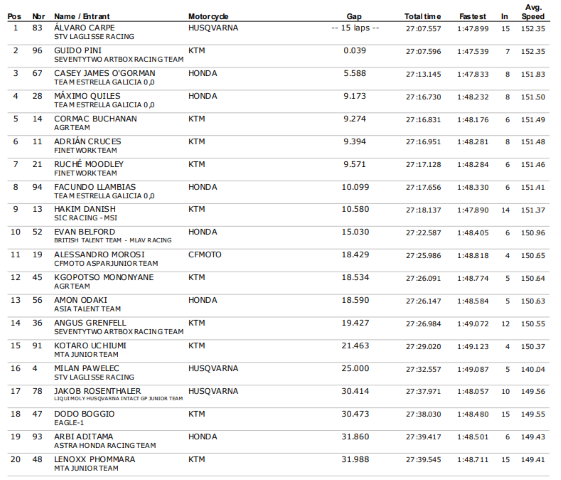
Task: Select rider name EVAN BELFORD
Action: (x=84, y=232)
